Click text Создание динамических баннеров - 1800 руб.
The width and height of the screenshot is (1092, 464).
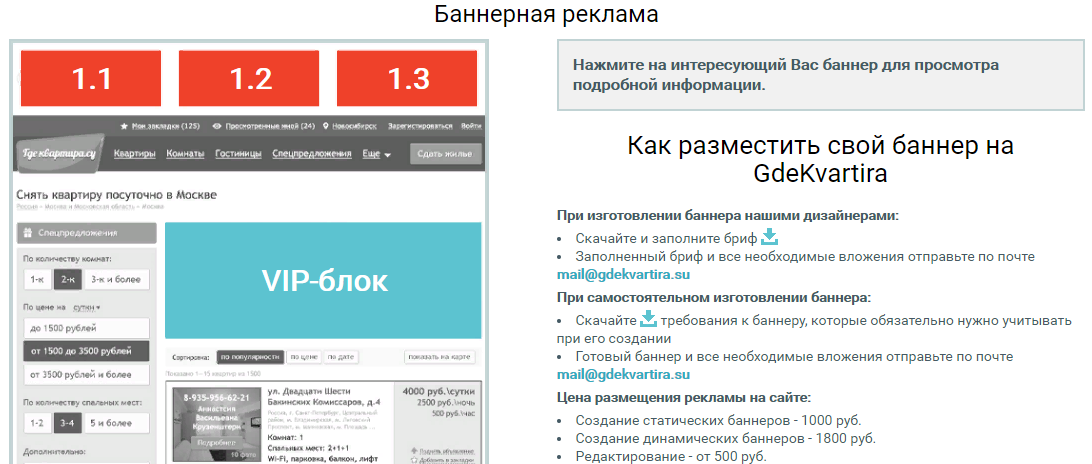tap(726, 438)
